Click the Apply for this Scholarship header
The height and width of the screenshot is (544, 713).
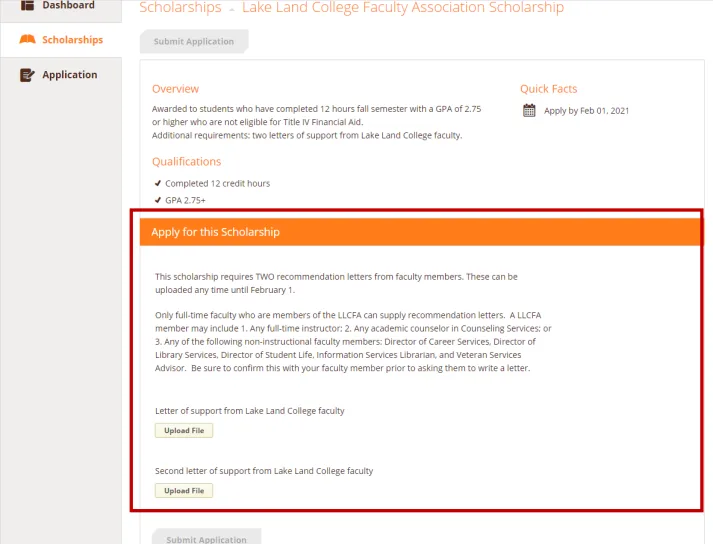click(421, 232)
